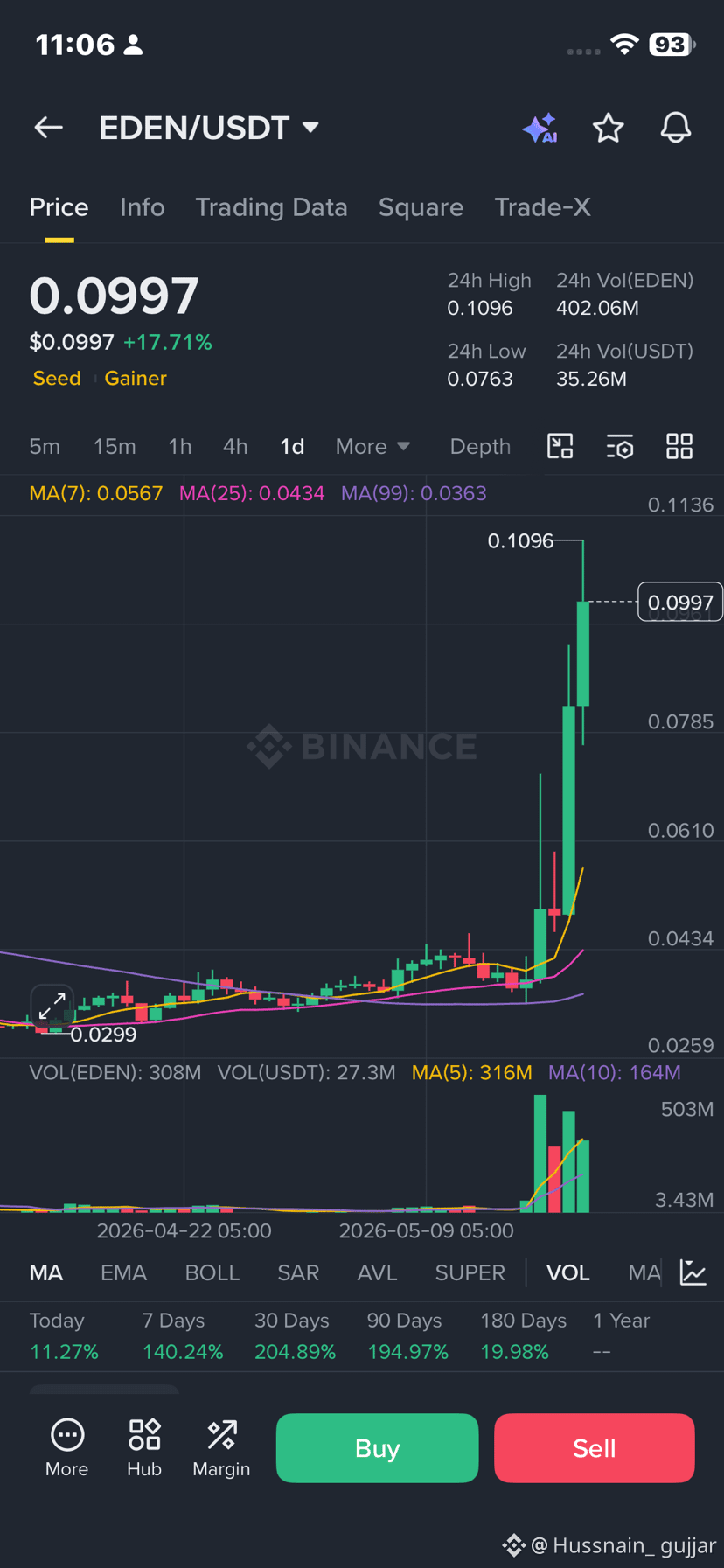Toggle the VOL sub-indicator

(568, 1272)
